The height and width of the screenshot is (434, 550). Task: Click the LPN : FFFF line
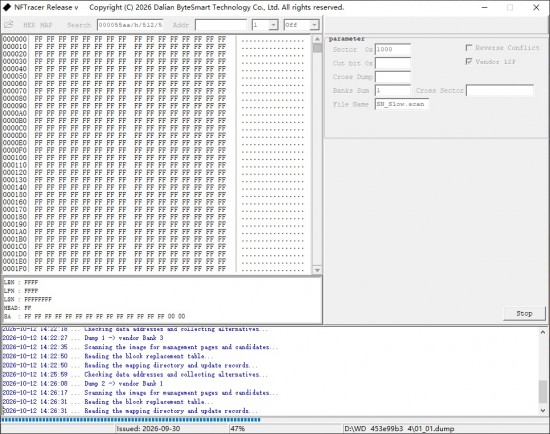coord(21,291)
